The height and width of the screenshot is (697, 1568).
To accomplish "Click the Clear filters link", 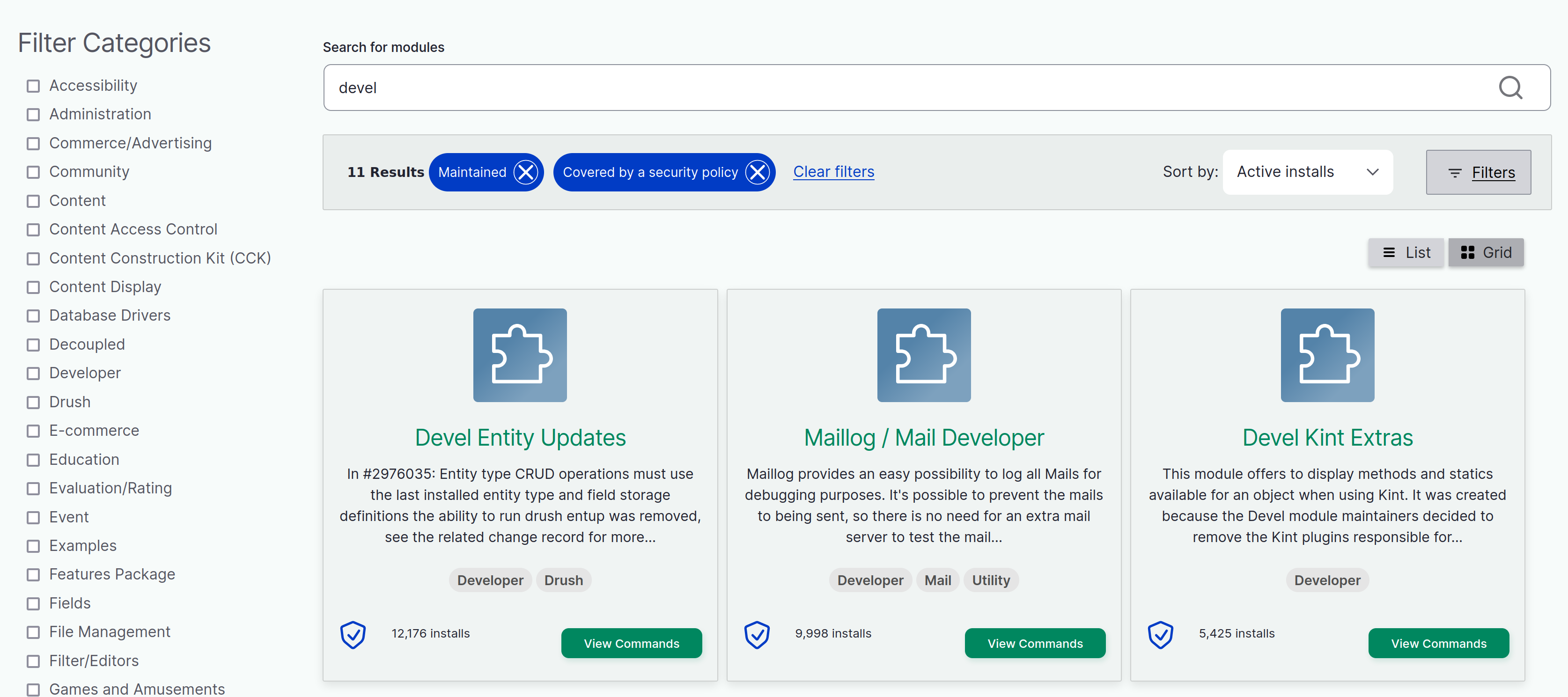I will (x=833, y=172).
